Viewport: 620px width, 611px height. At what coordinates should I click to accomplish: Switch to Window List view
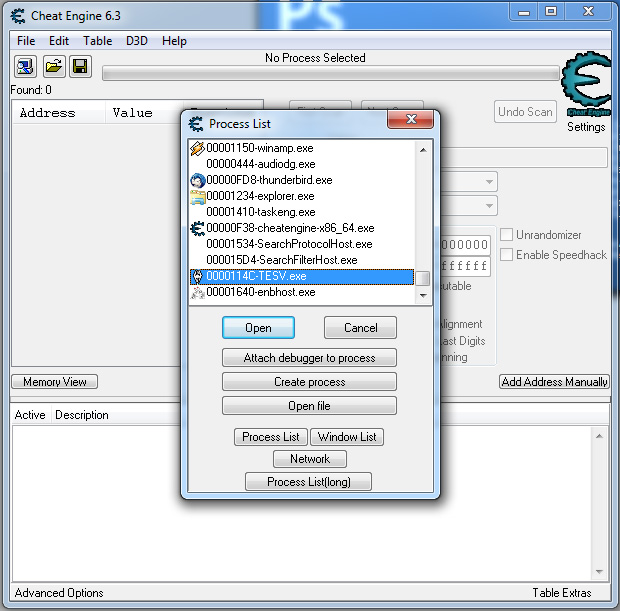click(x=347, y=437)
